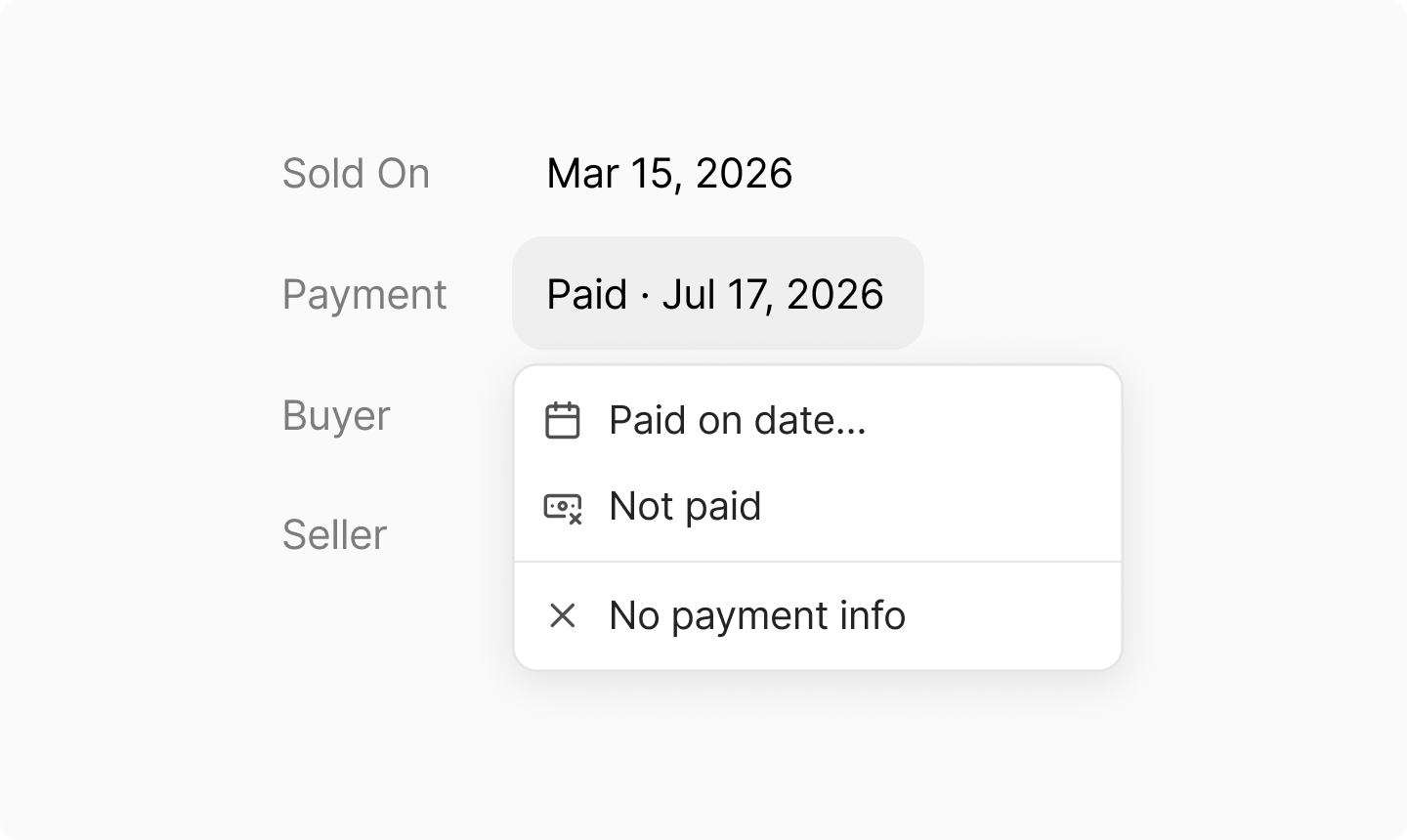Click the X icon beside No payment info
The image size is (1407, 840).
[x=562, y=615]
